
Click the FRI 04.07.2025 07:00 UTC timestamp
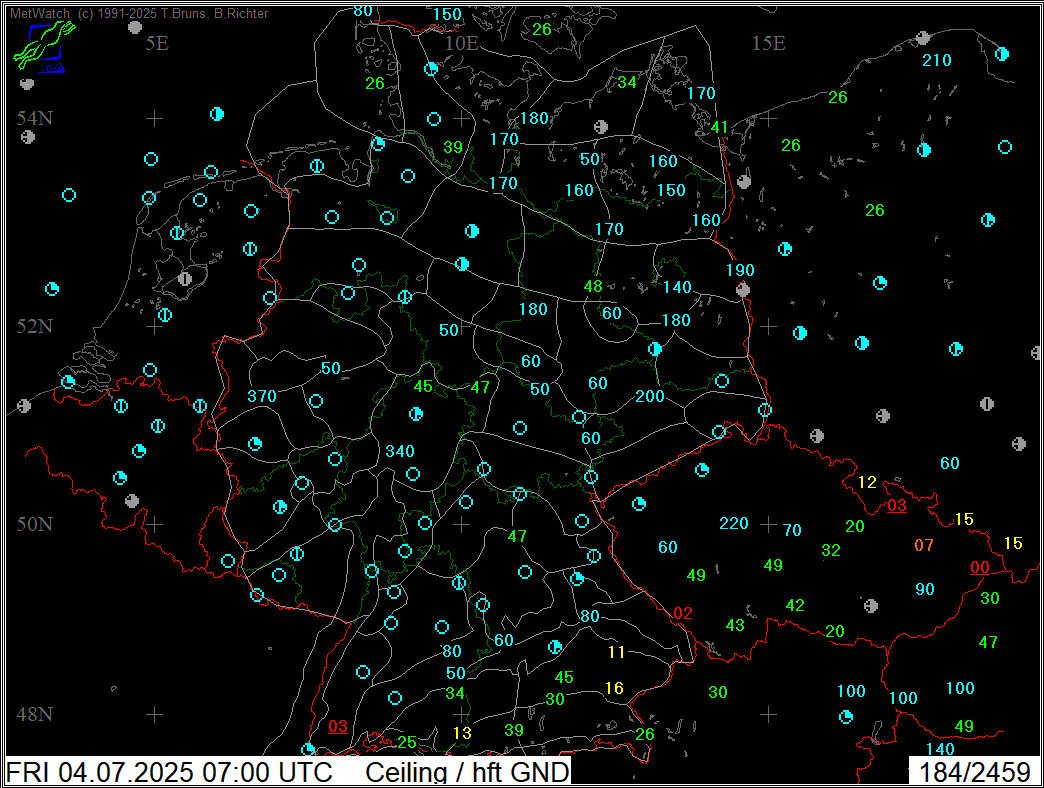(x=169, y=772)
